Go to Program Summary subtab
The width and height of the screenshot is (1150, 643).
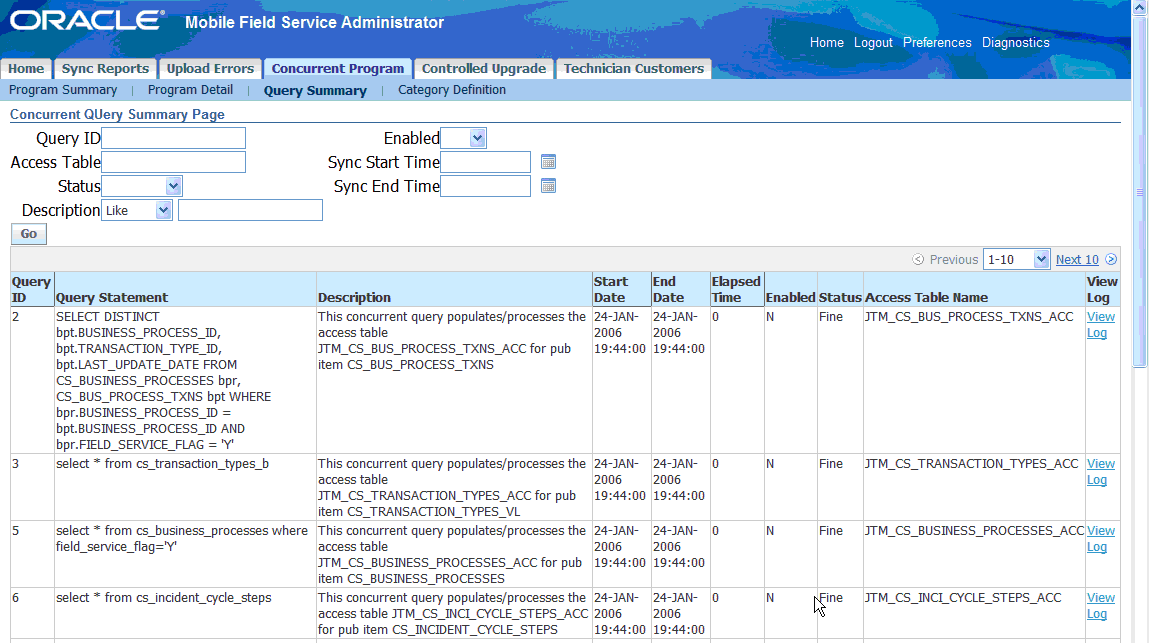(x=63, y=89)
